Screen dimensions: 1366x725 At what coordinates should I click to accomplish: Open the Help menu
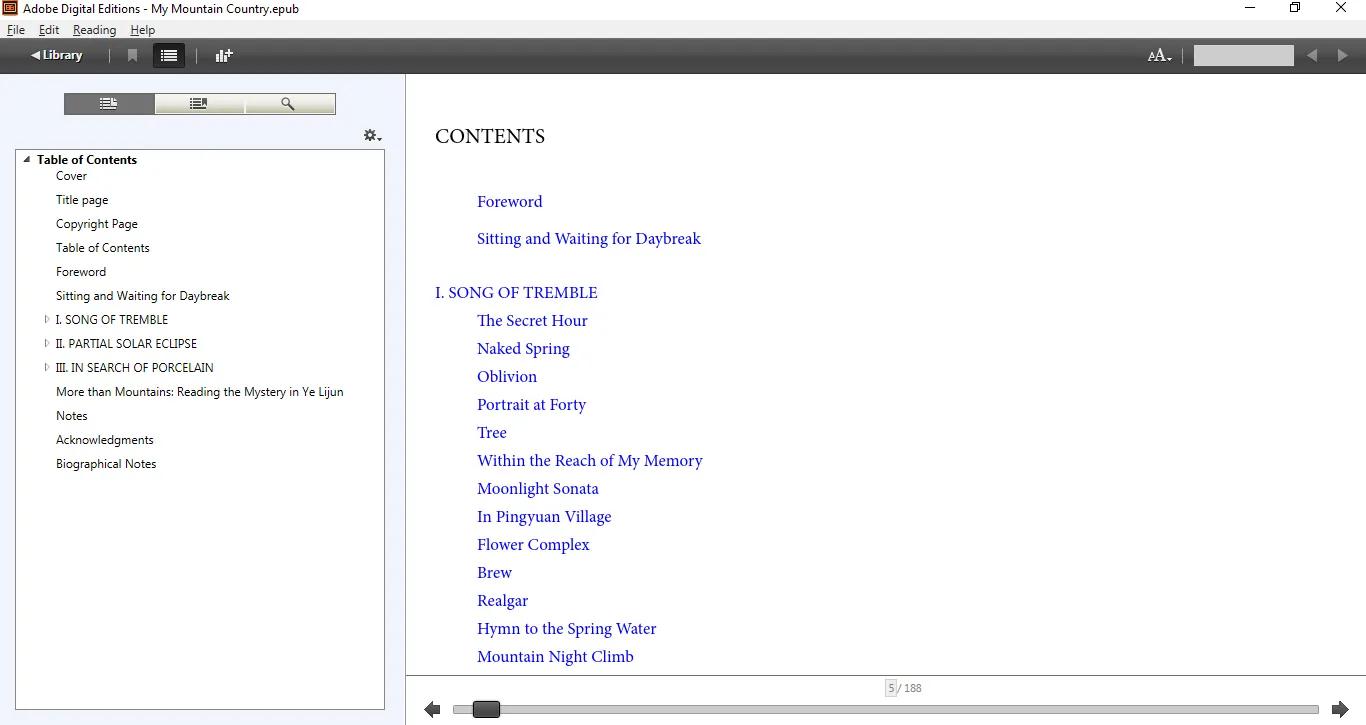(x=142, y=30)
